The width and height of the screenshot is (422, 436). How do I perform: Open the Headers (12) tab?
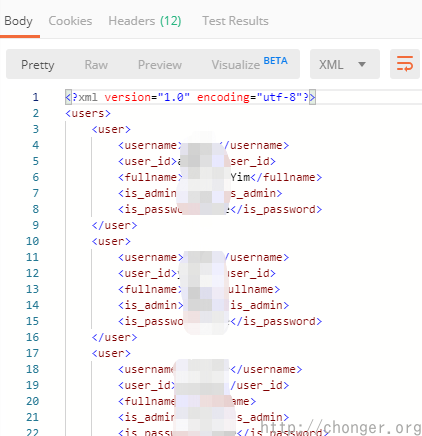[x=145, y=21]
